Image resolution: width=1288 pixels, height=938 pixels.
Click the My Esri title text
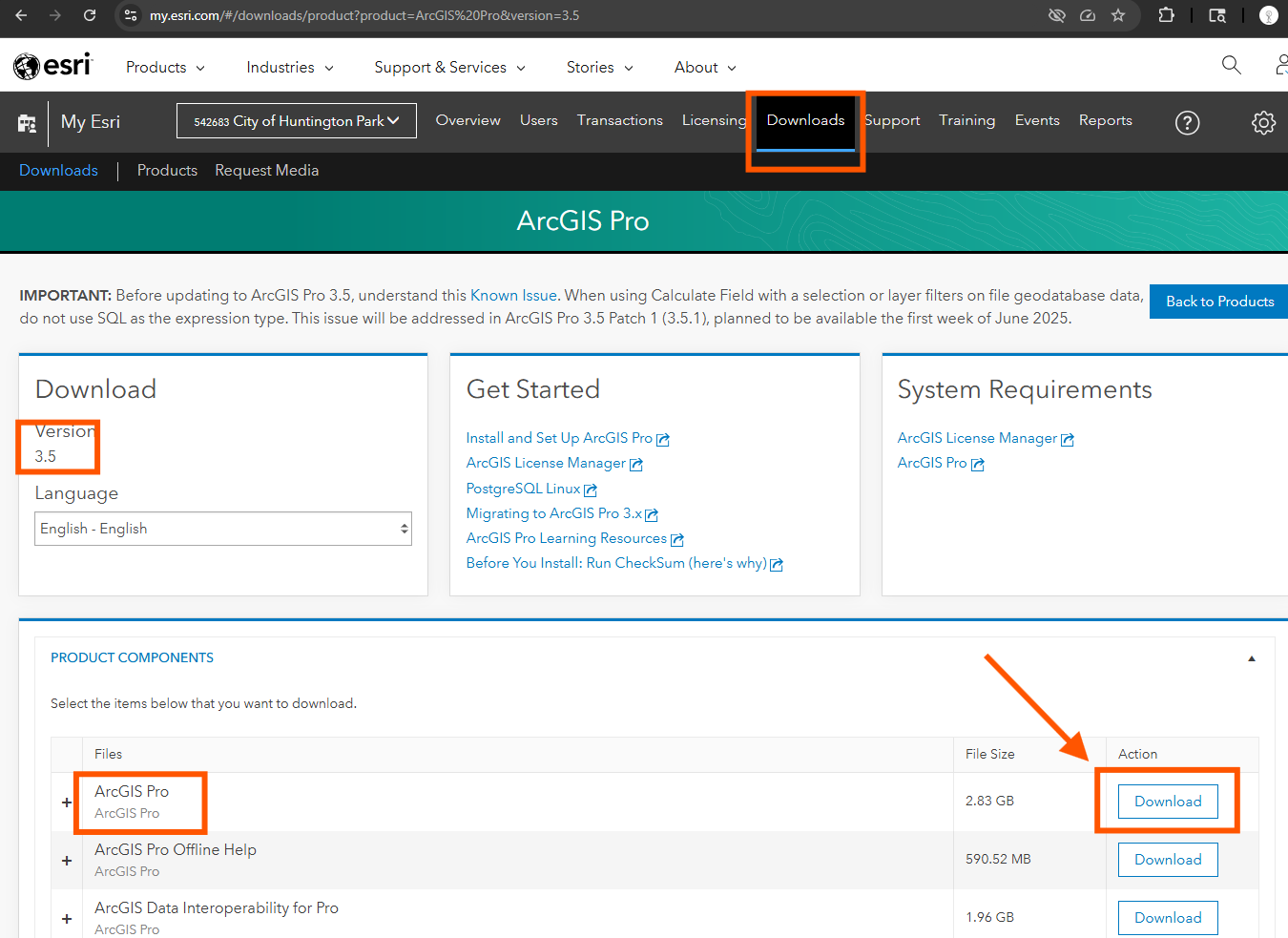[x=91, y=122]
